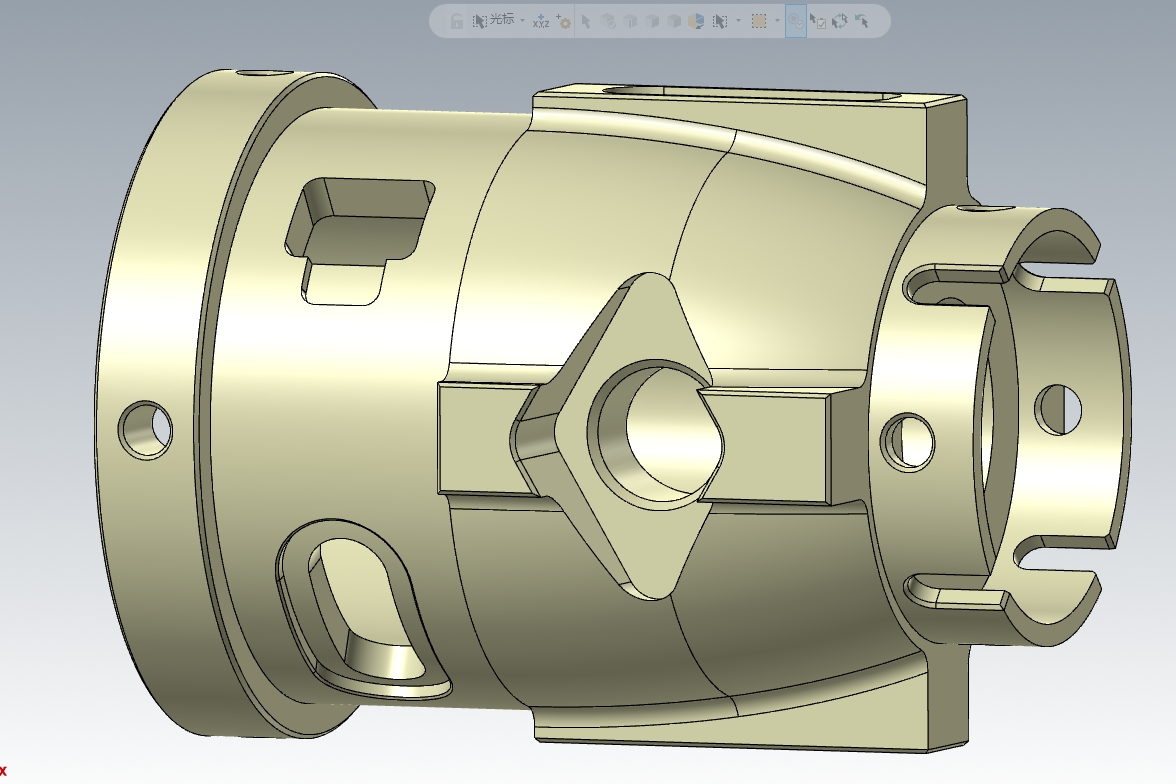The width and height of the screenshot is (1176, 784).
Task: Click the undo selection arrow icon
Action: [x=862, y=21]
